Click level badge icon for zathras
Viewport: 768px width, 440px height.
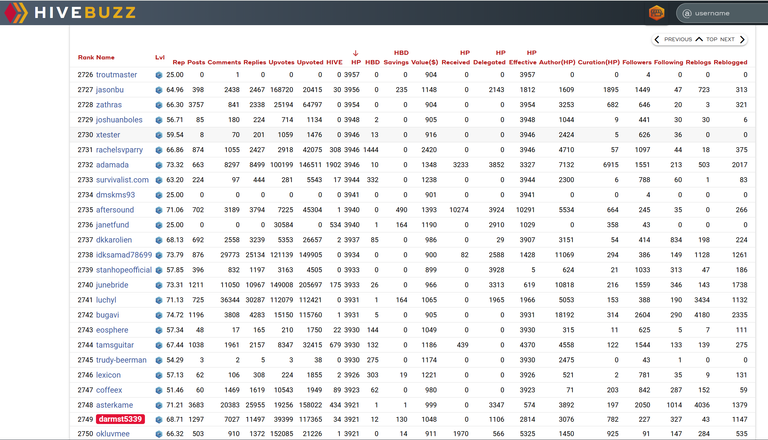[159, 105]
